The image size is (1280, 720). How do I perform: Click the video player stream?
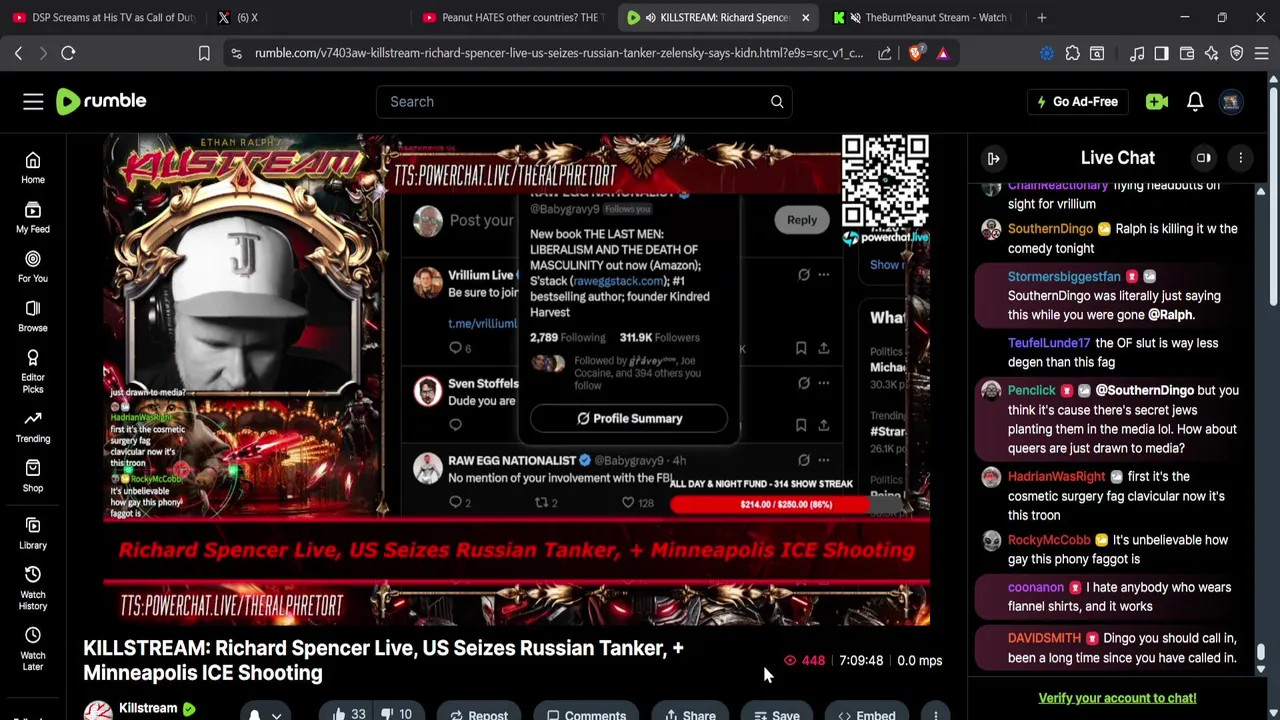516,380
